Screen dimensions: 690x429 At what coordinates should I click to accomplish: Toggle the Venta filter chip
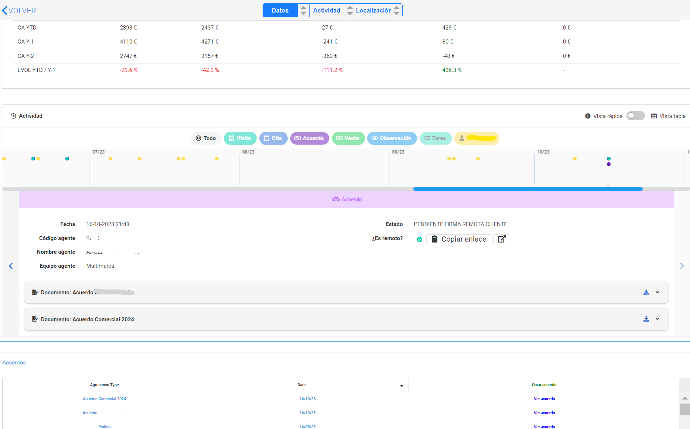348,138
